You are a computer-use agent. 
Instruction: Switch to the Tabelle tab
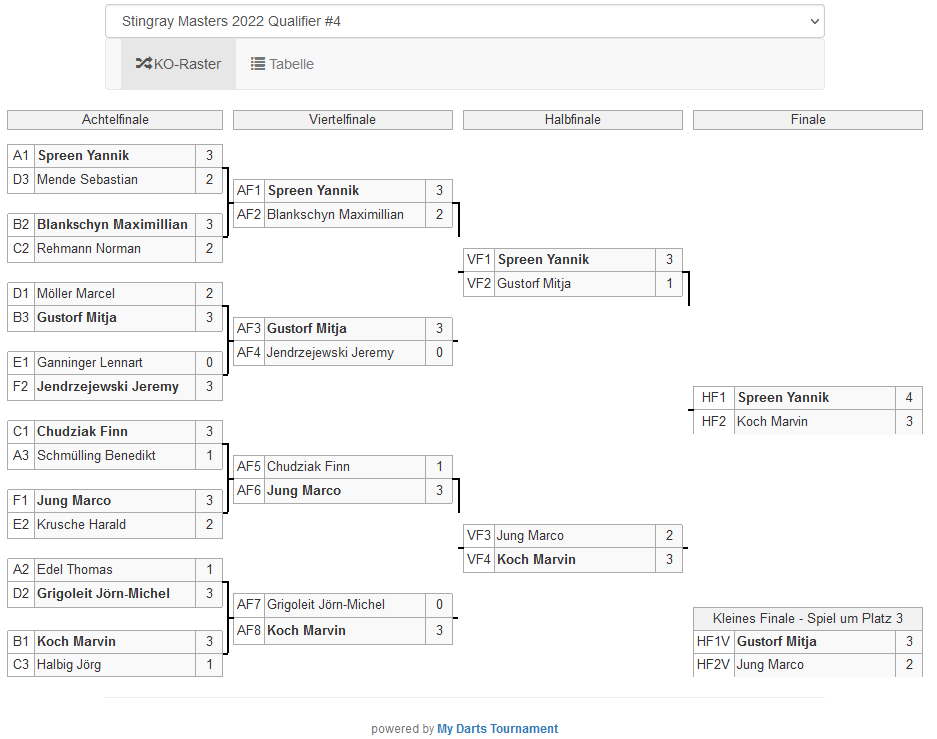point(282,64)
